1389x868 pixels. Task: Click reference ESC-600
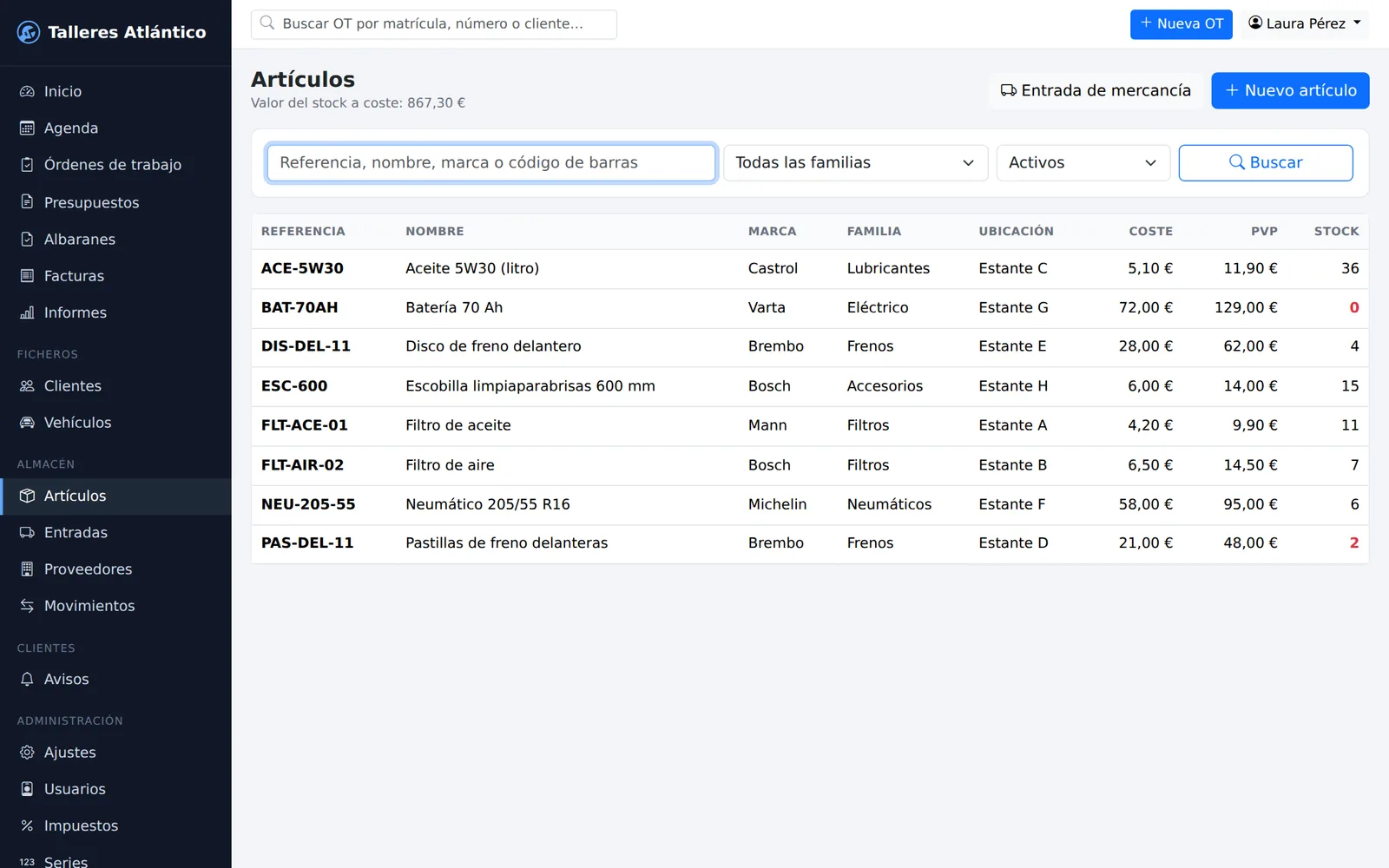[294, 386]
